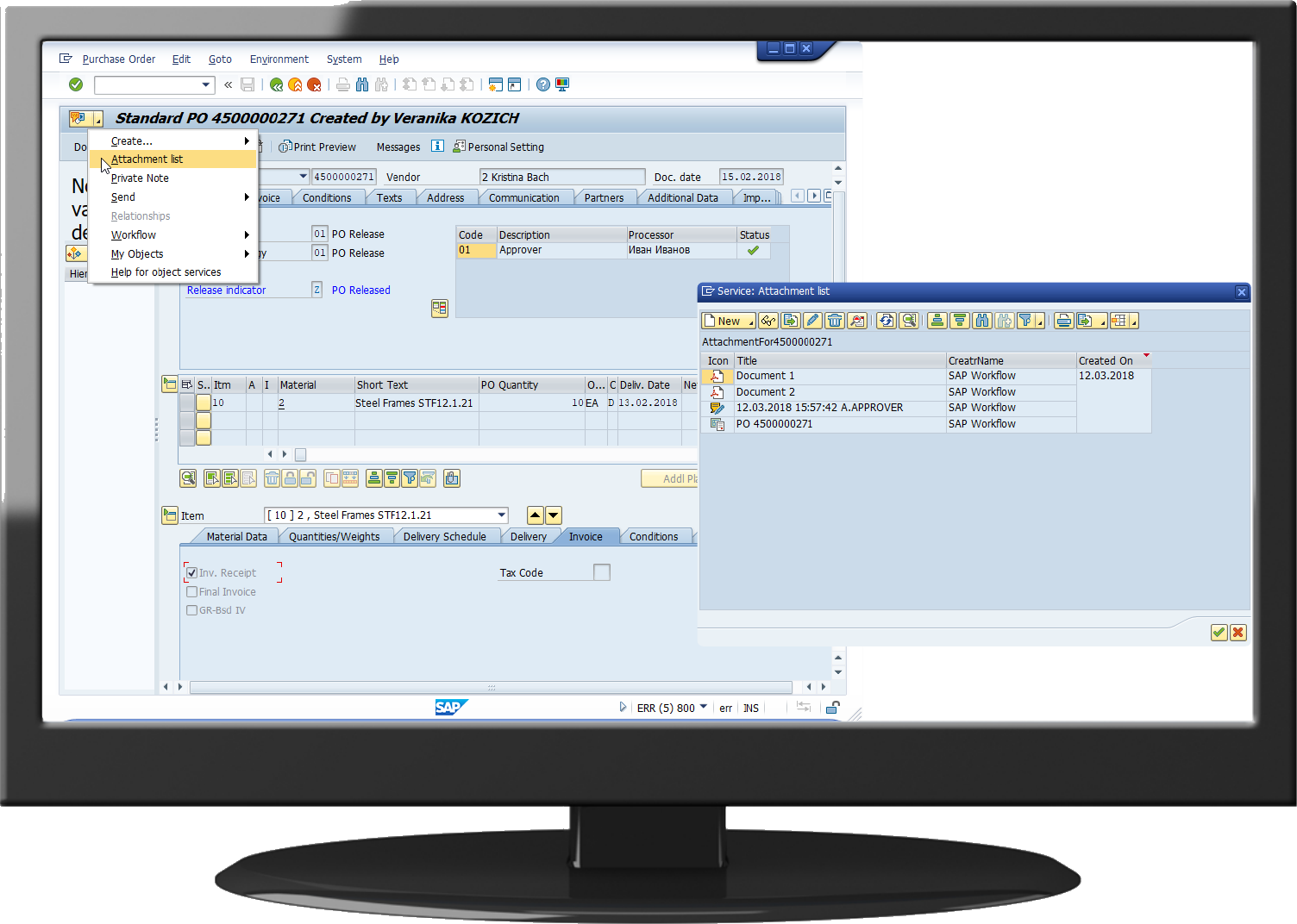Click the green checkmark Continue icon in dialog
The image size is (1297, 924).
(x=1219, y=633)
